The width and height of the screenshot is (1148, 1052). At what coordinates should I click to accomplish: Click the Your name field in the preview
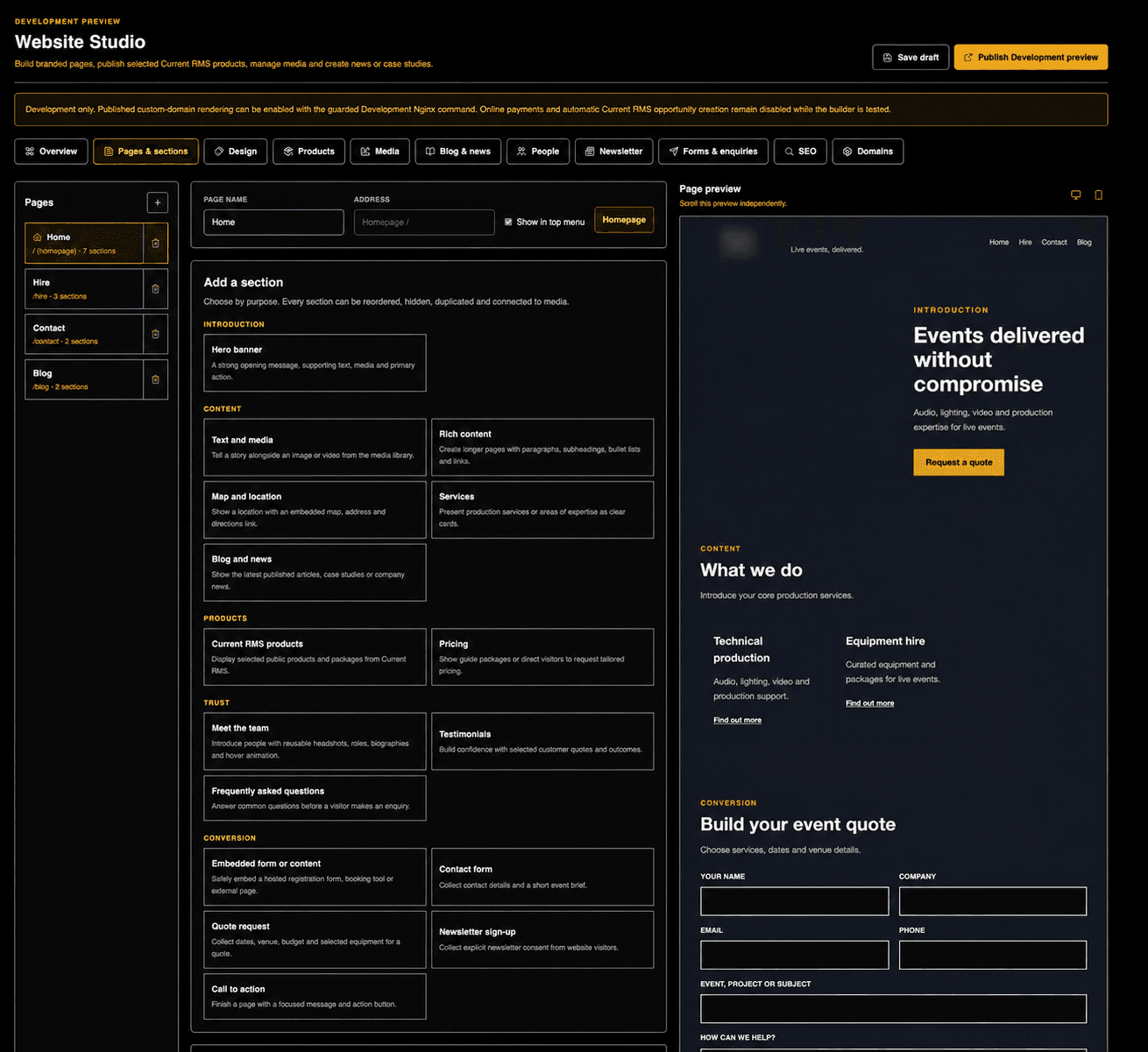point(794,901)
